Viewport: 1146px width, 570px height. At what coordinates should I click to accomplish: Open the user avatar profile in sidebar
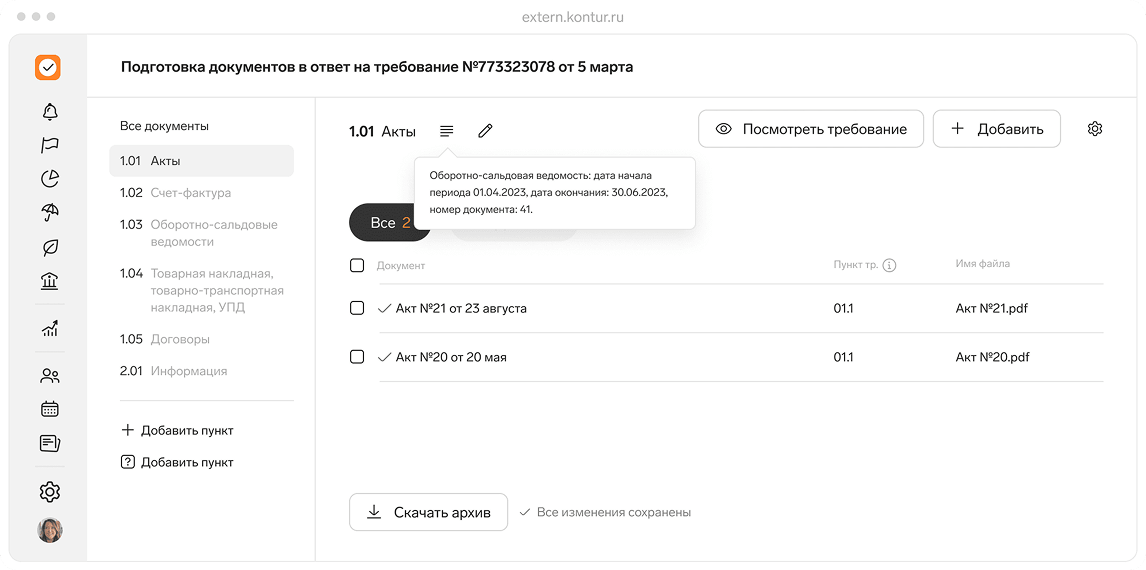49,530
